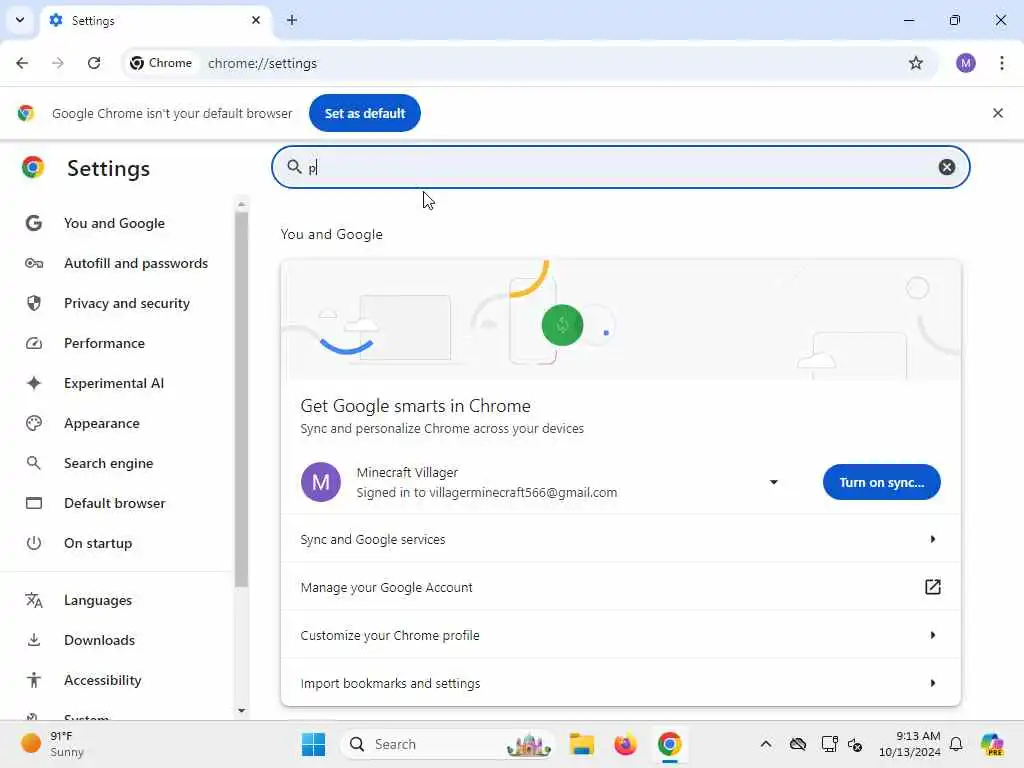The image size is (1024, 768).
Task: Open Chrome three-dot menu
Action: (1001, 63)
